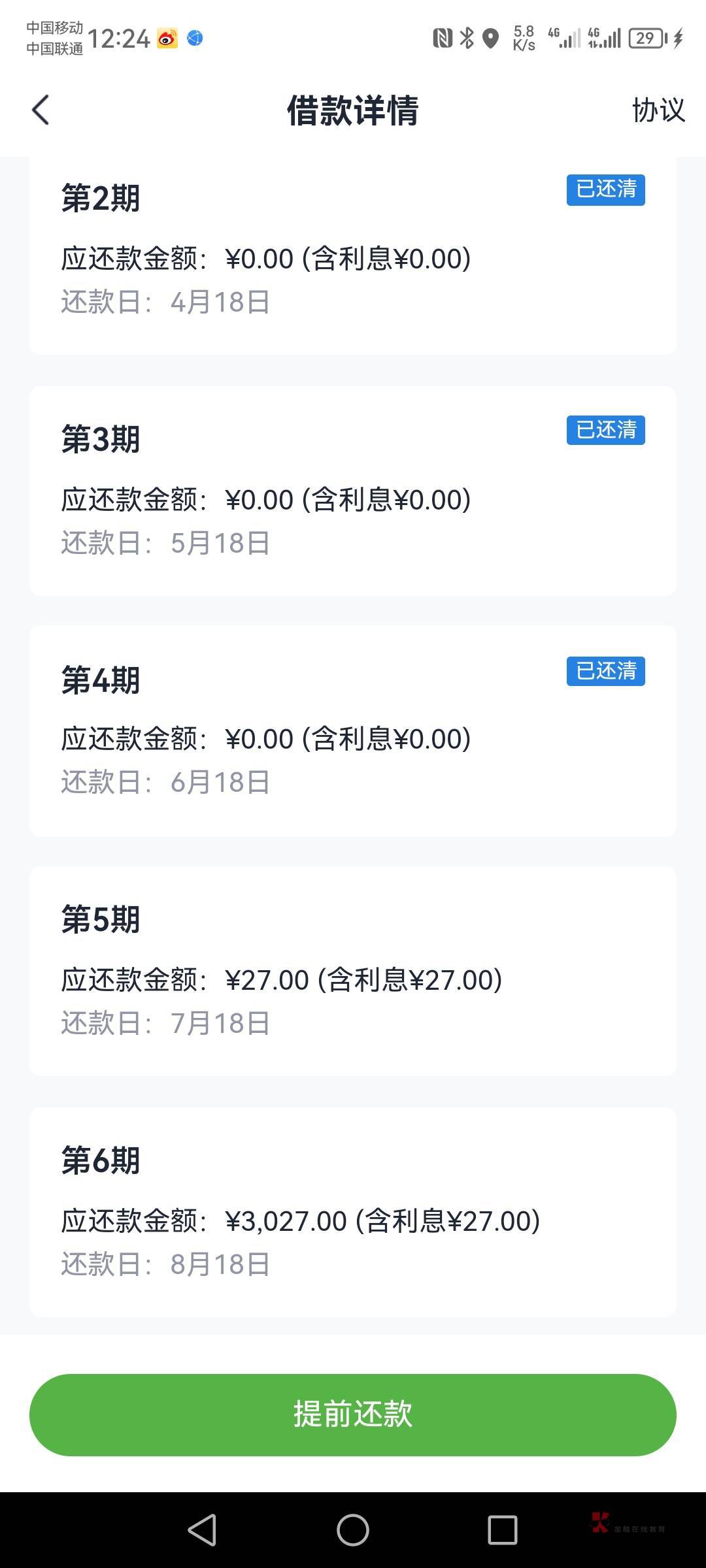This screenshot has width=706, height=1568.
Task: Tap the 已还清 badge on 第3期
Action: pyautogui.click(x=605, y=430)
